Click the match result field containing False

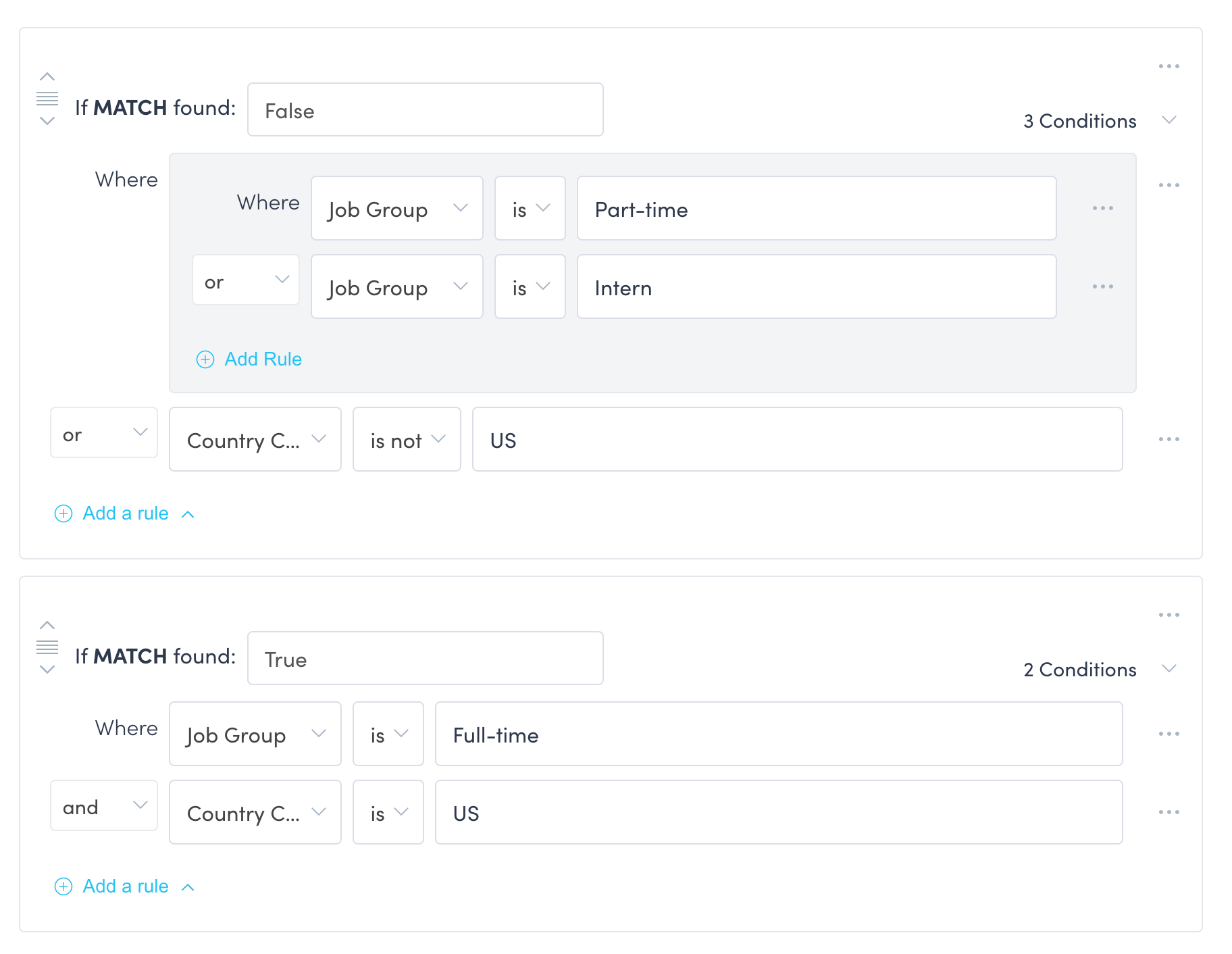[425, 110]
